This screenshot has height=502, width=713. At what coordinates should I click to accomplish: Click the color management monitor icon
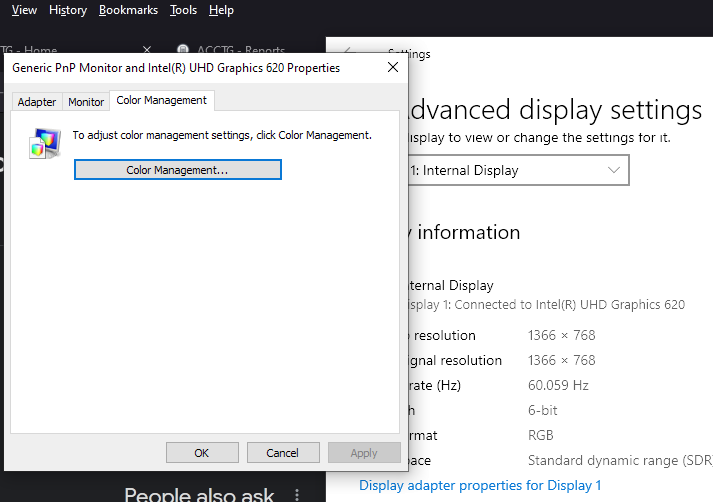click(x=44, y=143)
